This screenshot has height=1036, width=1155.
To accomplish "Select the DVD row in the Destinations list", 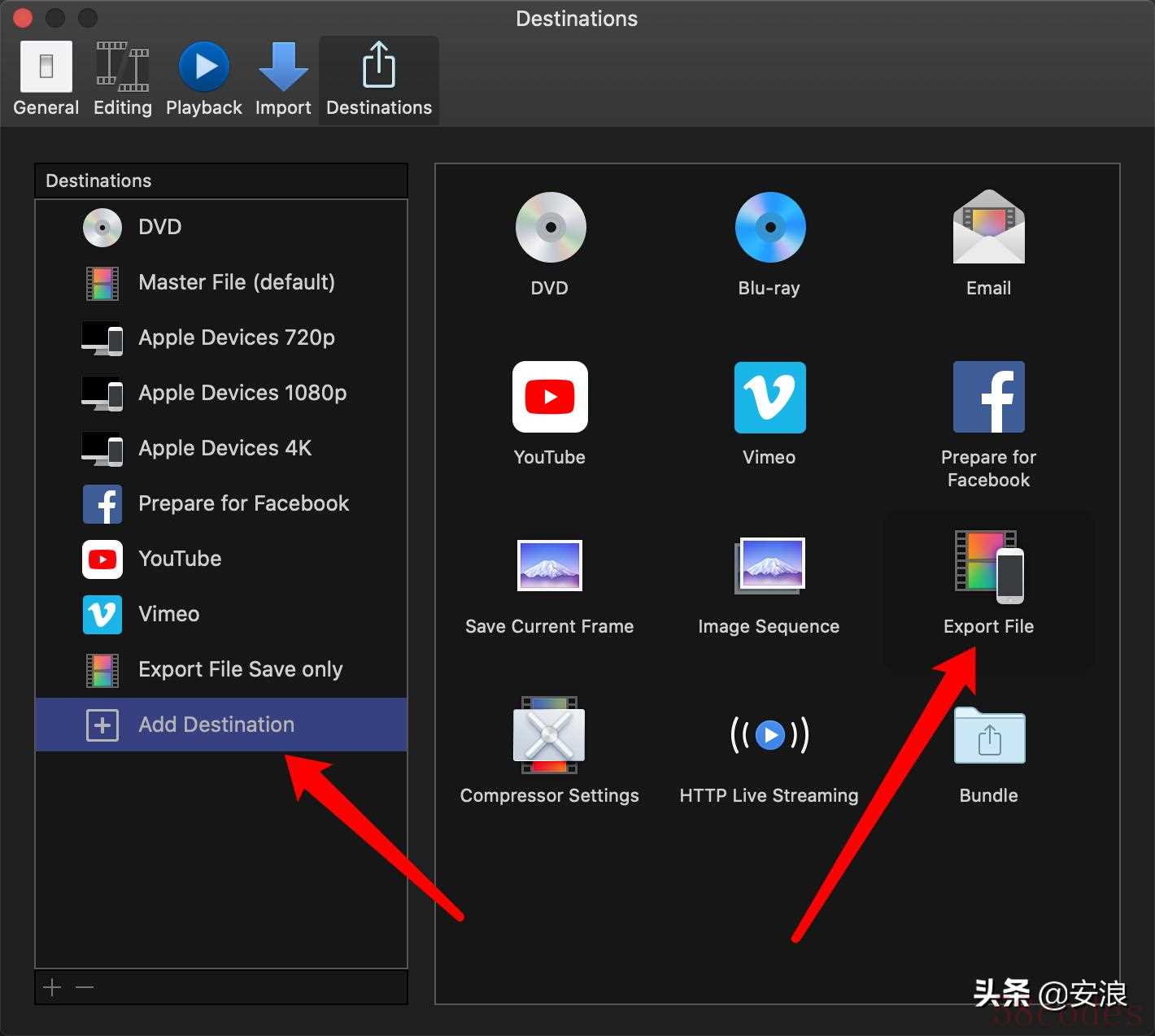I will [221, 227].
